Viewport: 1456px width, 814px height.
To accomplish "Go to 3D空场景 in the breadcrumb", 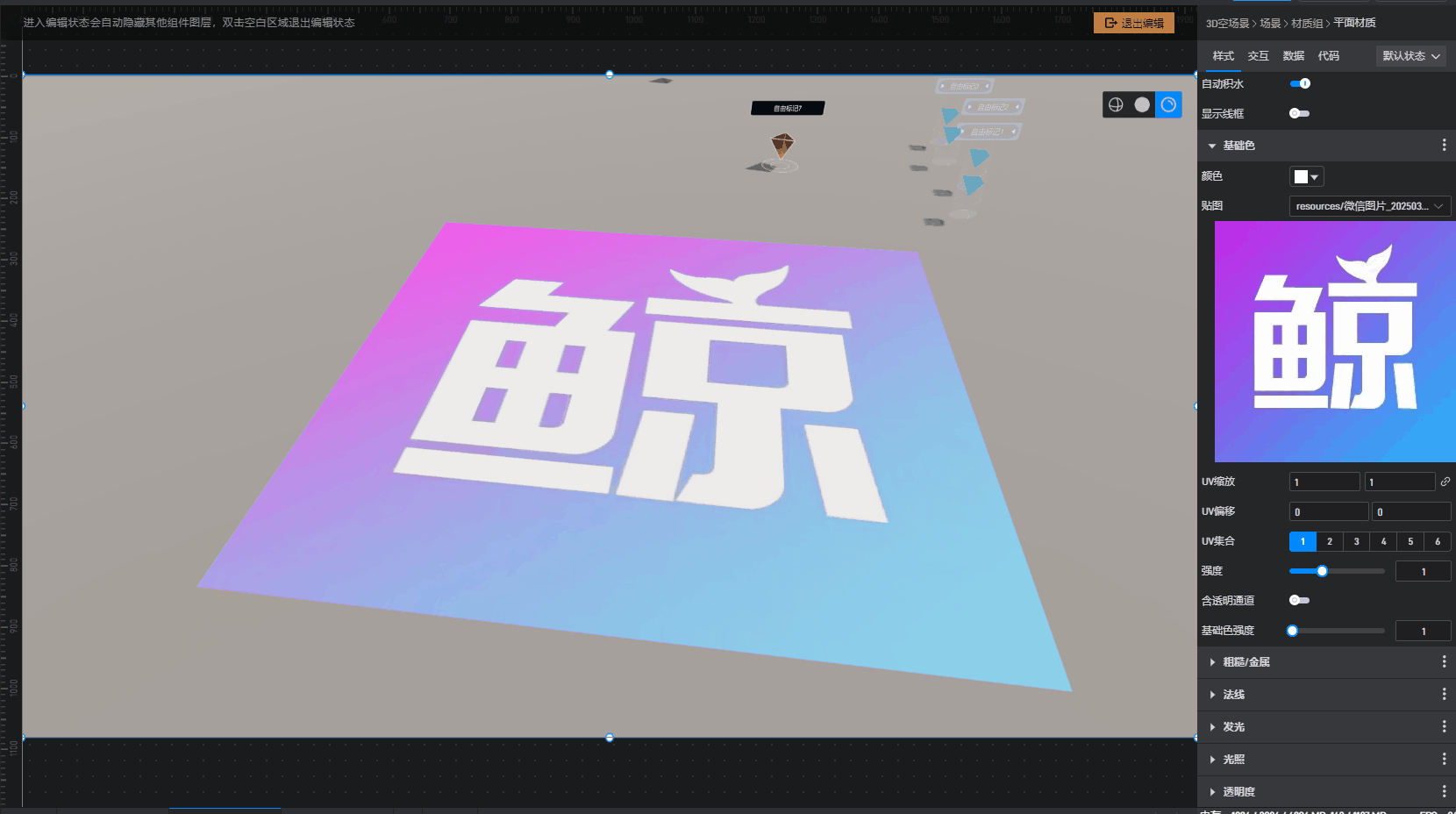I will 1227,24.
